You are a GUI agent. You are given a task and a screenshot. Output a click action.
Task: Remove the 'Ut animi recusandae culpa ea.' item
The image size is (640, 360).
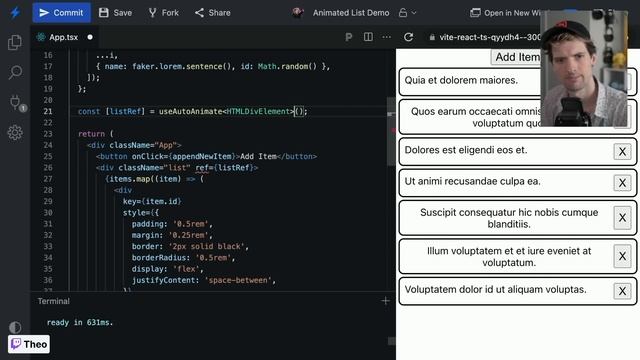[x=622, y=183]
